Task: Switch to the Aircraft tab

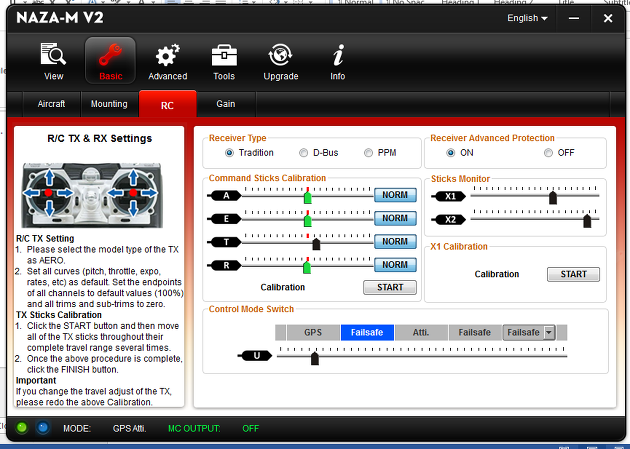Action: click(51, 104)
